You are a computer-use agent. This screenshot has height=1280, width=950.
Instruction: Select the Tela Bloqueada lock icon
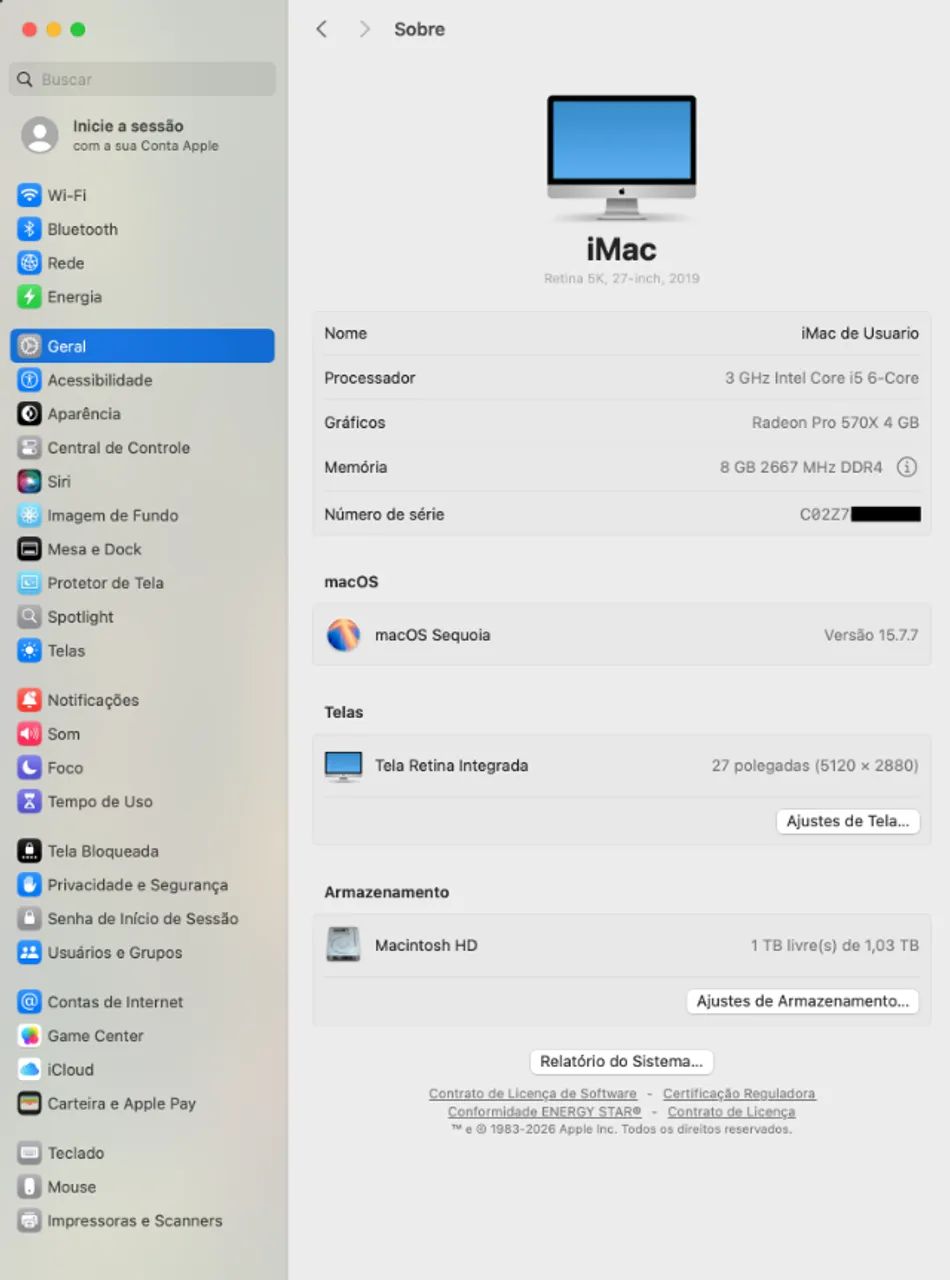click(30, 851)
